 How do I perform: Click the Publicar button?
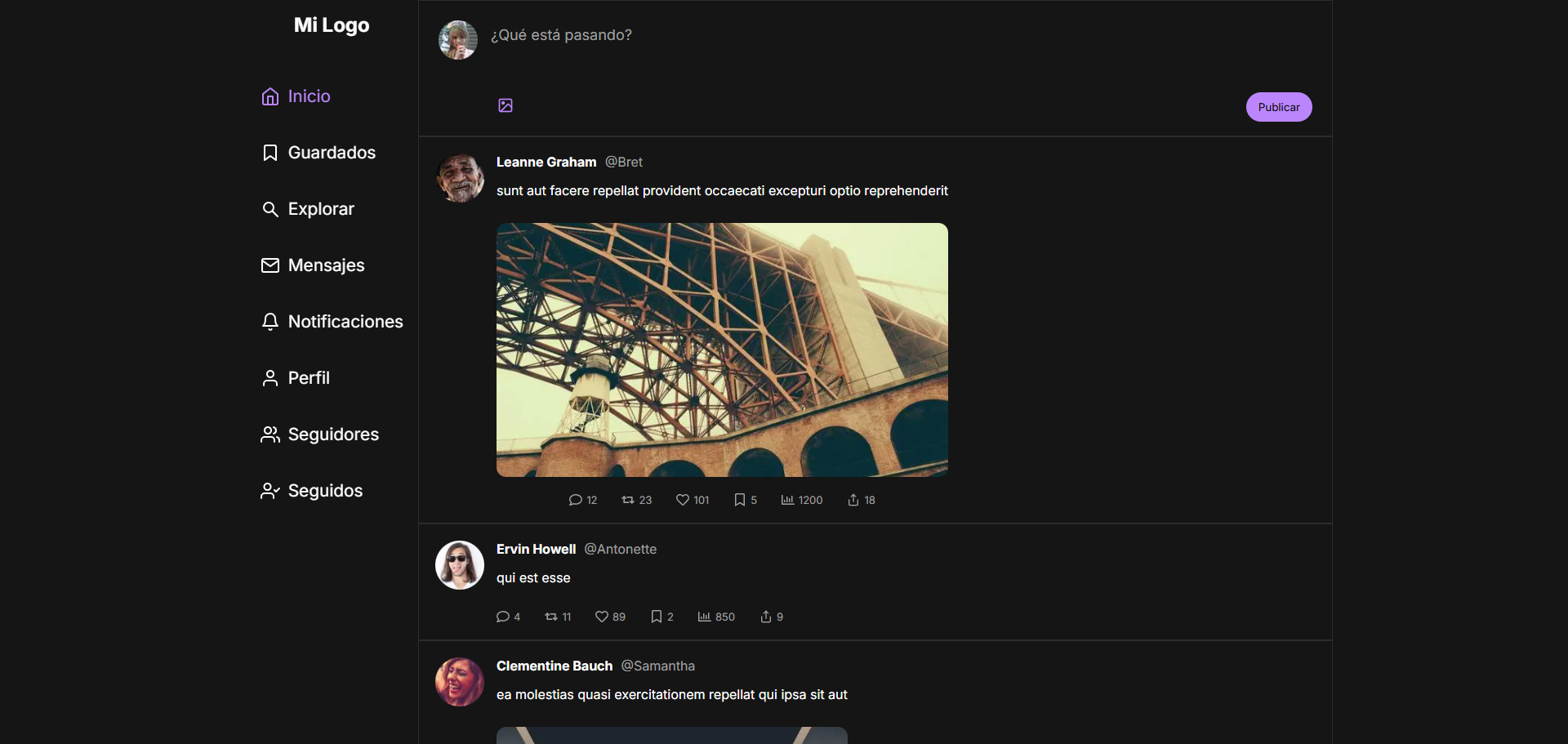coord(1279,107)
